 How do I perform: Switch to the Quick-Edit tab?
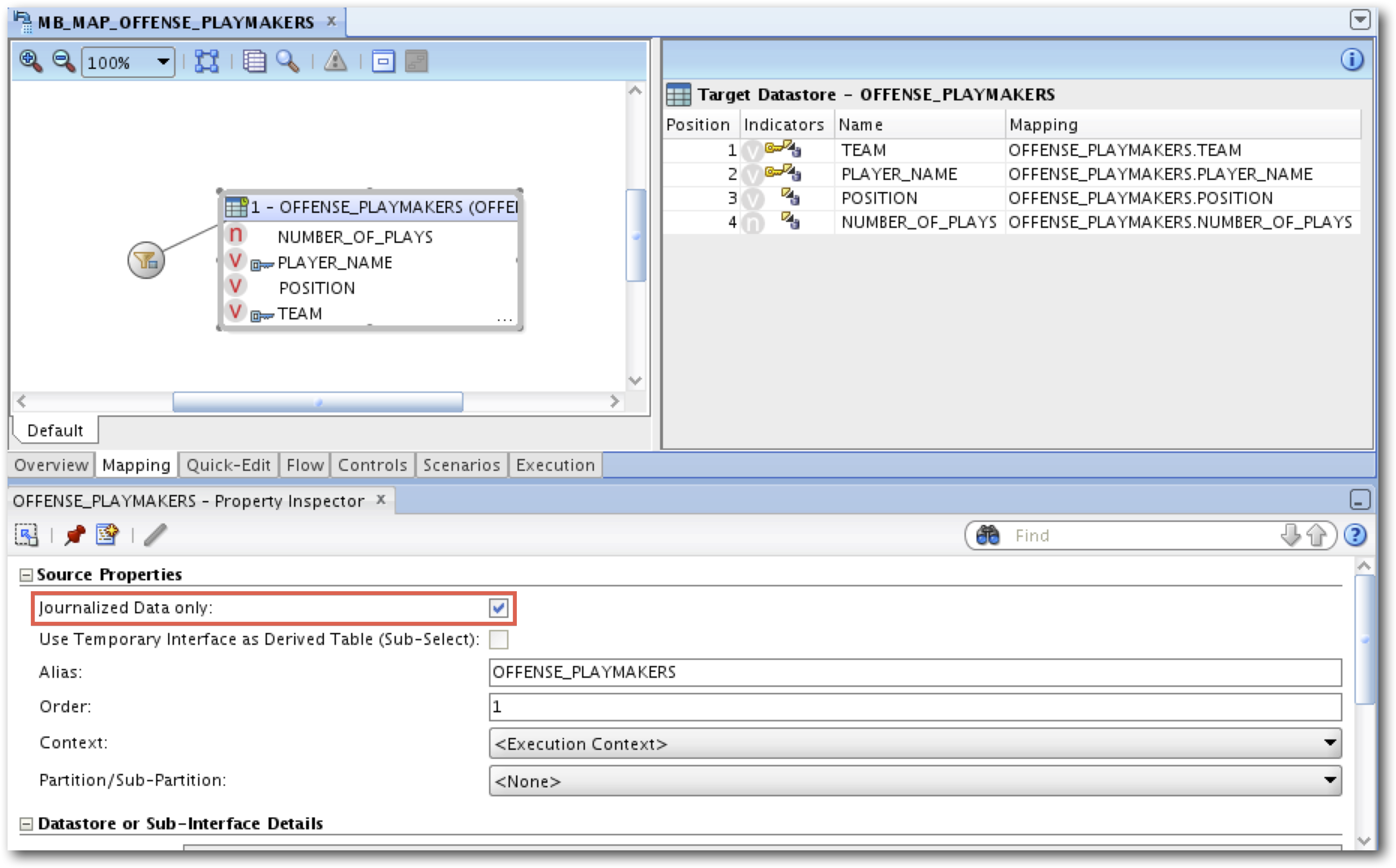click(x=228, y=465)
